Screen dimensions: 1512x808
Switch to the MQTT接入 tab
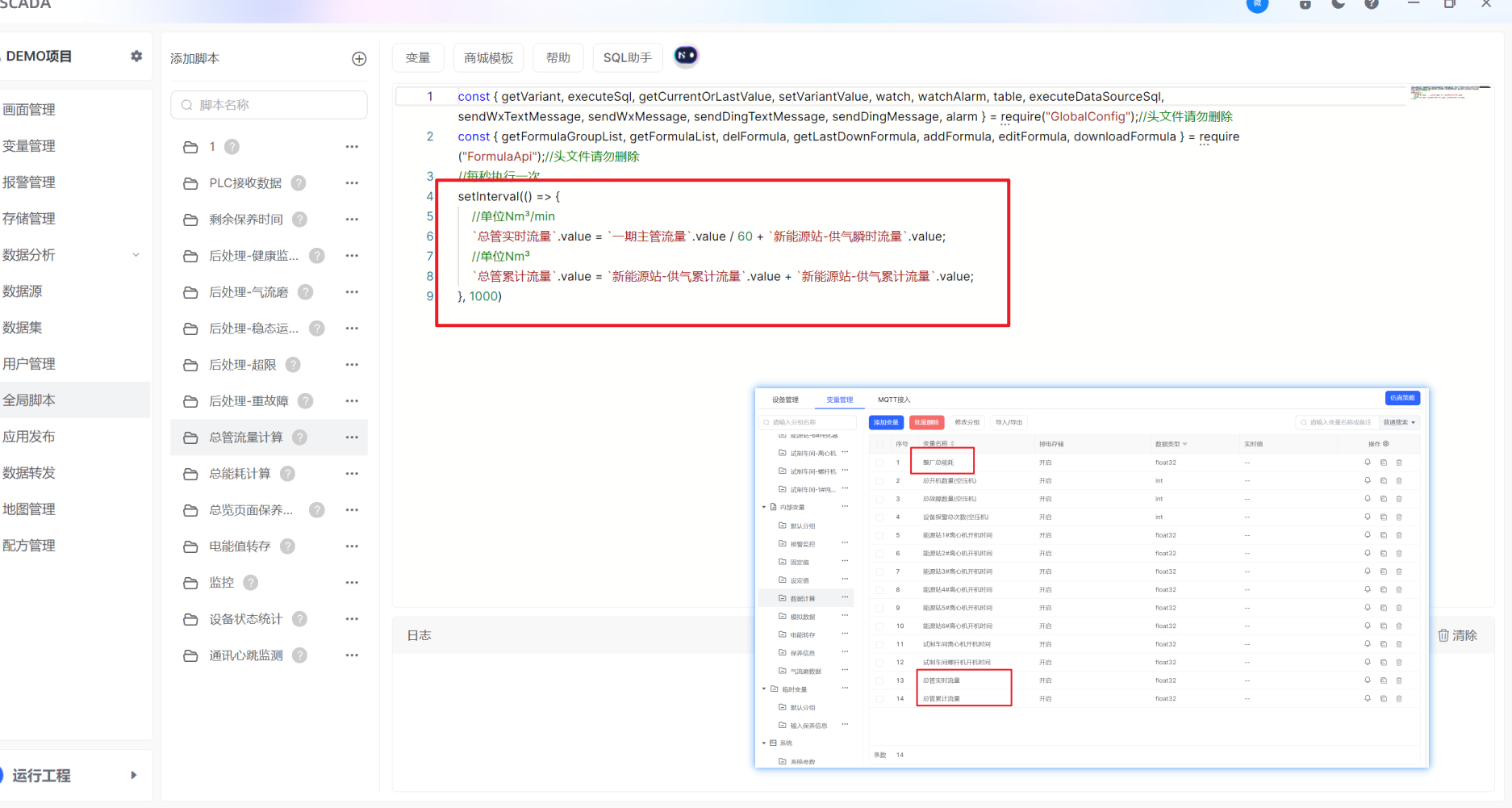pos(893,400)
